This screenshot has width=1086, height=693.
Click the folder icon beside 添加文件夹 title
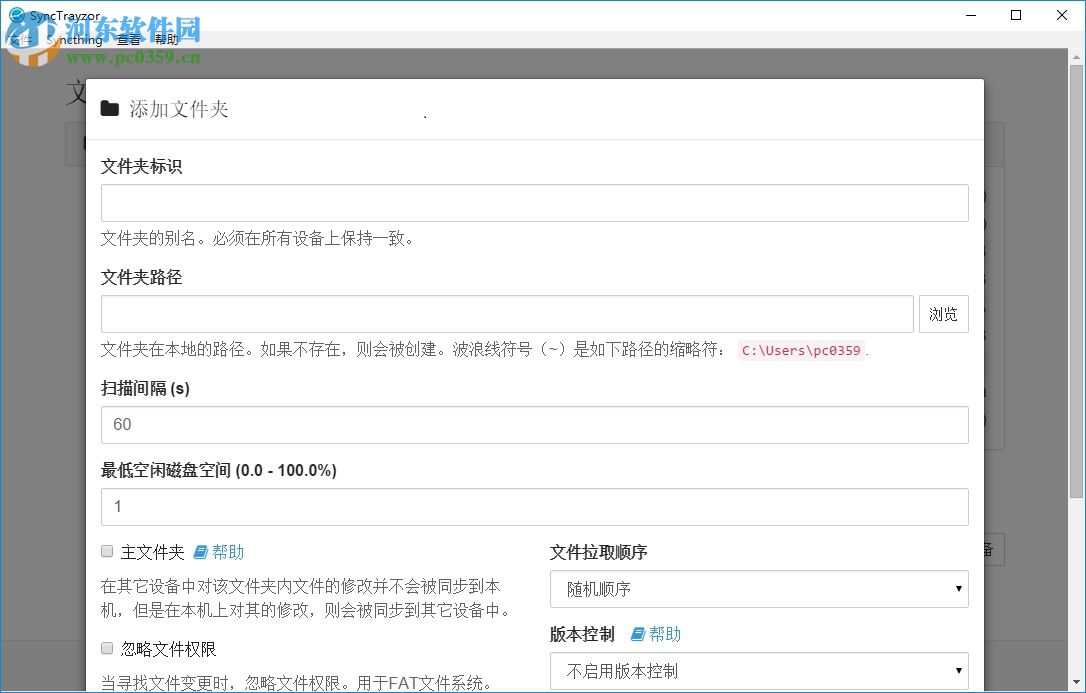(110, 108)
